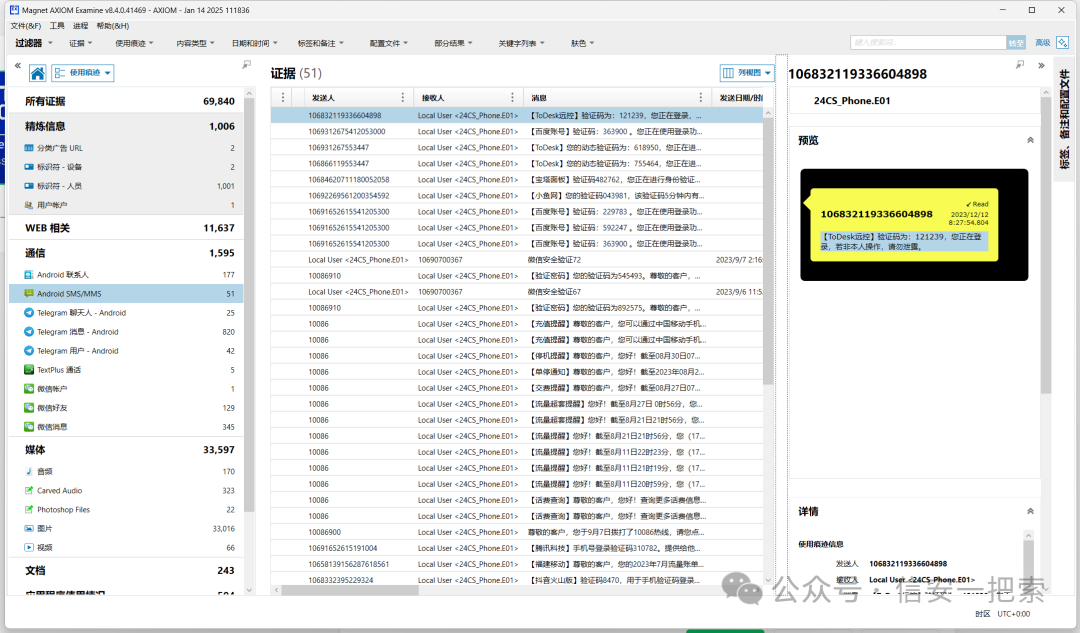Open the 工具 menu

(x=57, y=26)
